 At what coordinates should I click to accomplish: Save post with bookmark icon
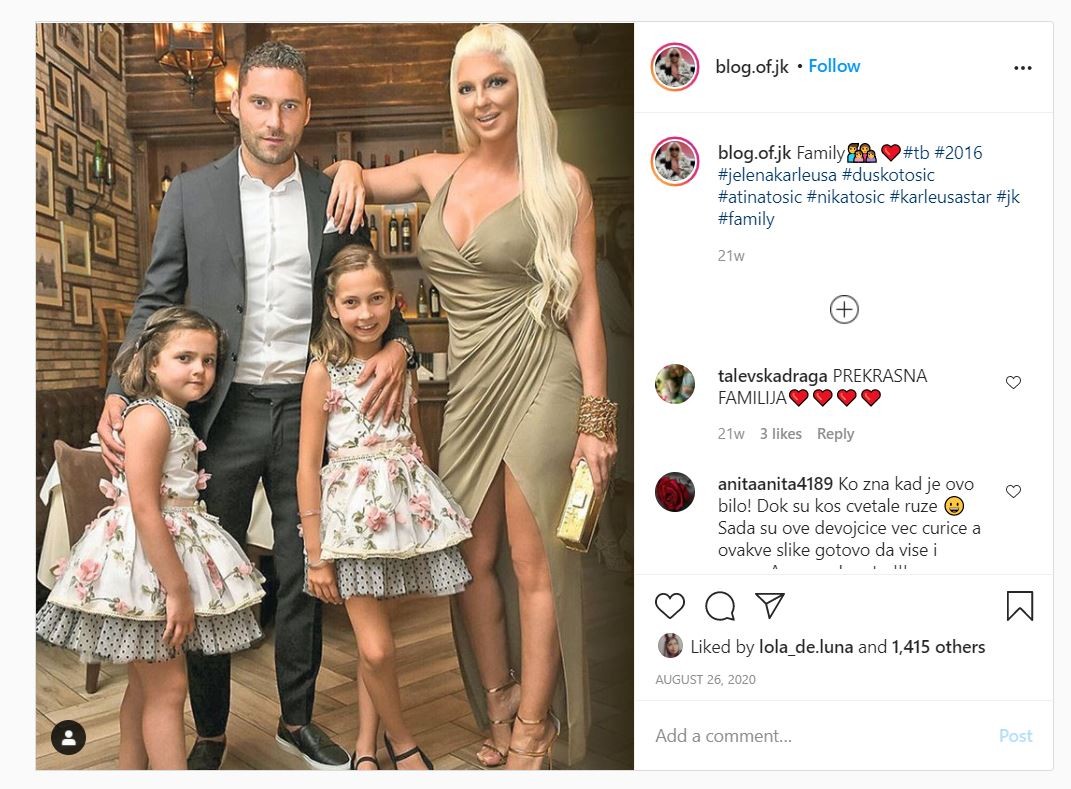(x=1020, y=606)
